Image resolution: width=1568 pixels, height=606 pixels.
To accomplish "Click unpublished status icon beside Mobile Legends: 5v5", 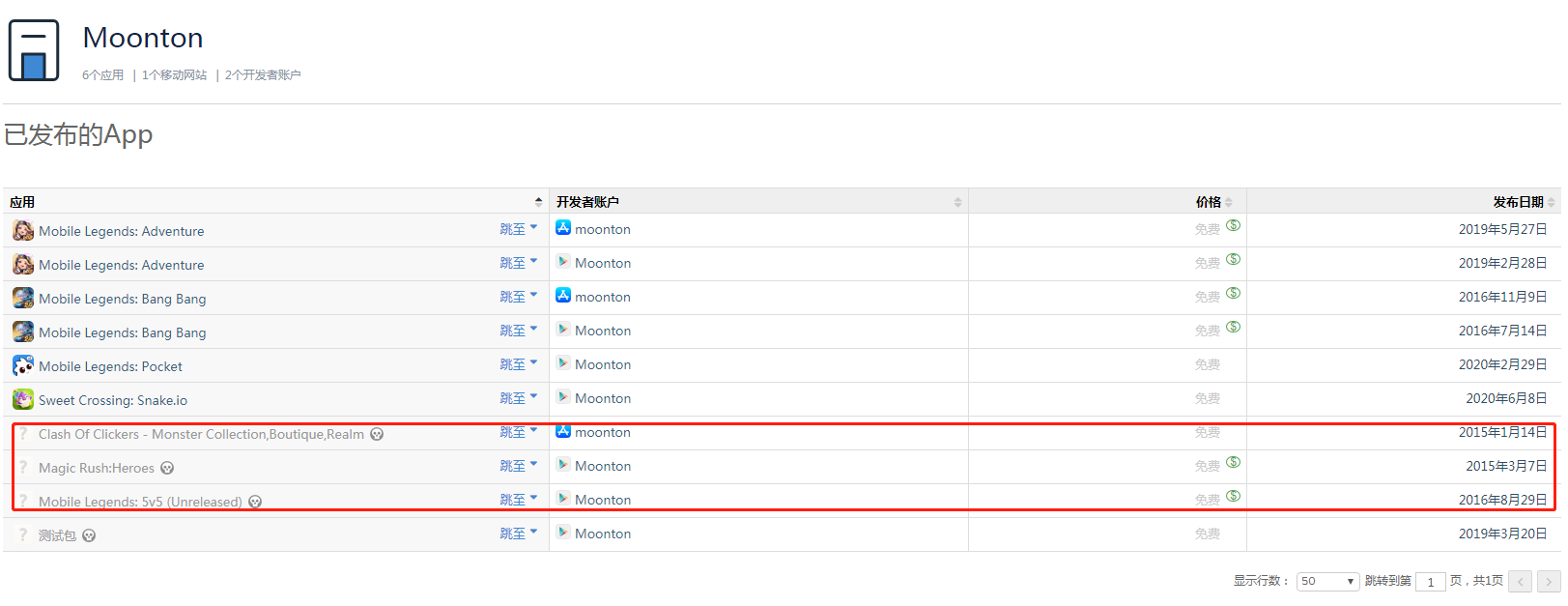I will click(255, 503).
